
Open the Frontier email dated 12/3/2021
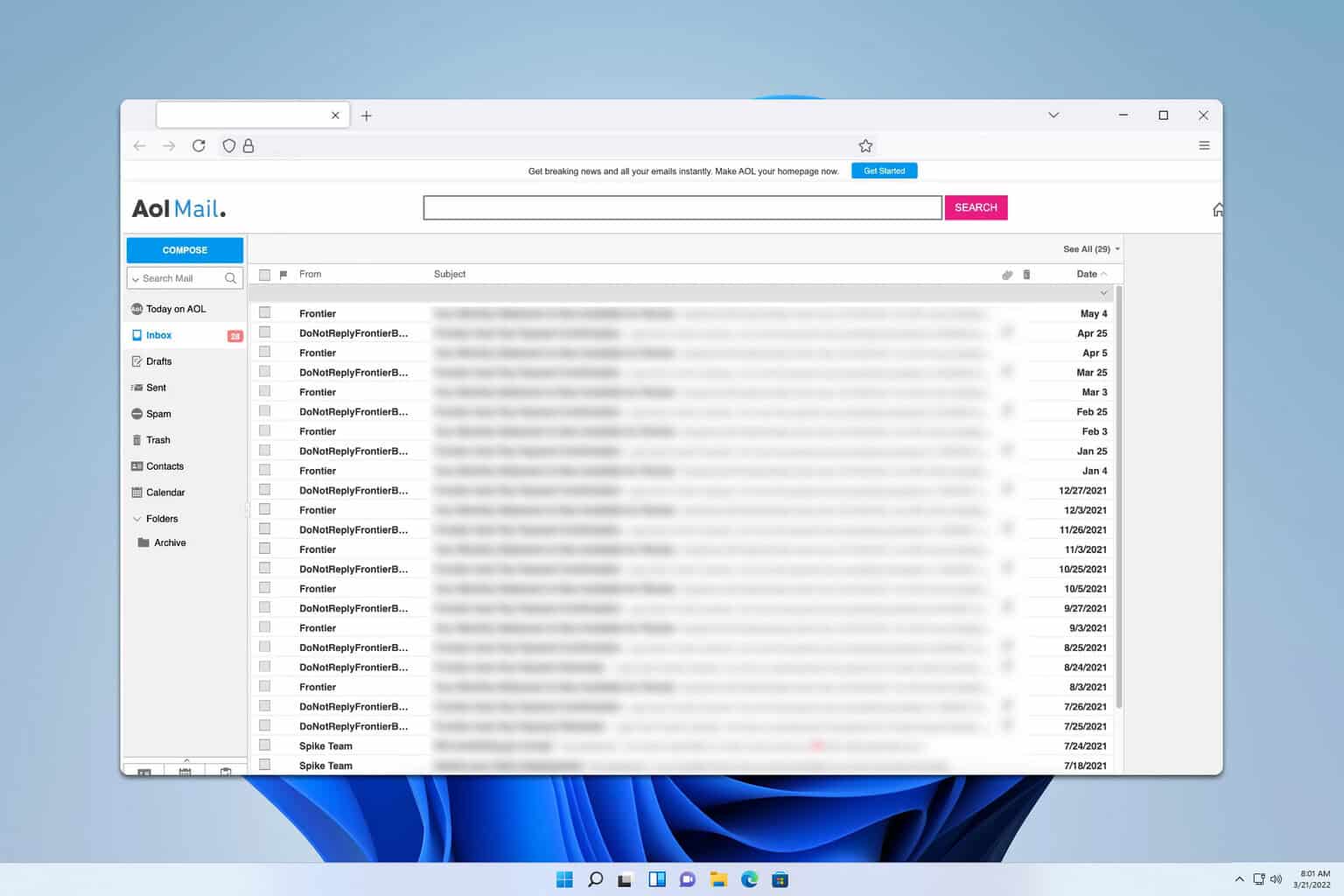click(682, 509)
